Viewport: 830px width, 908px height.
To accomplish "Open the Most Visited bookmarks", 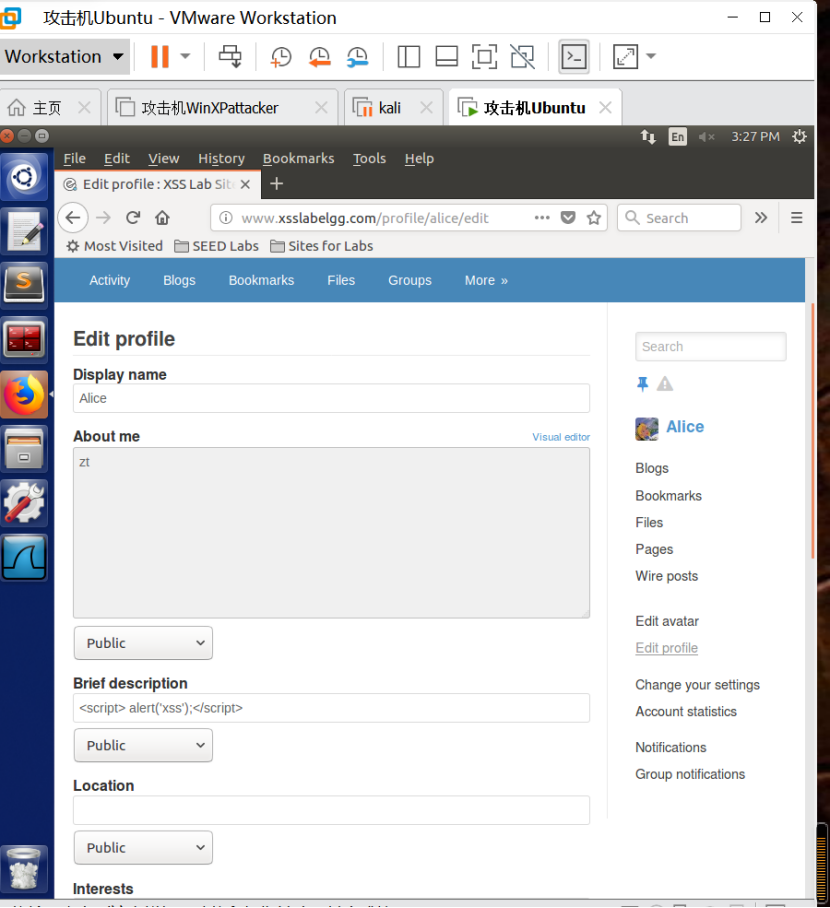I will [115, 246].
